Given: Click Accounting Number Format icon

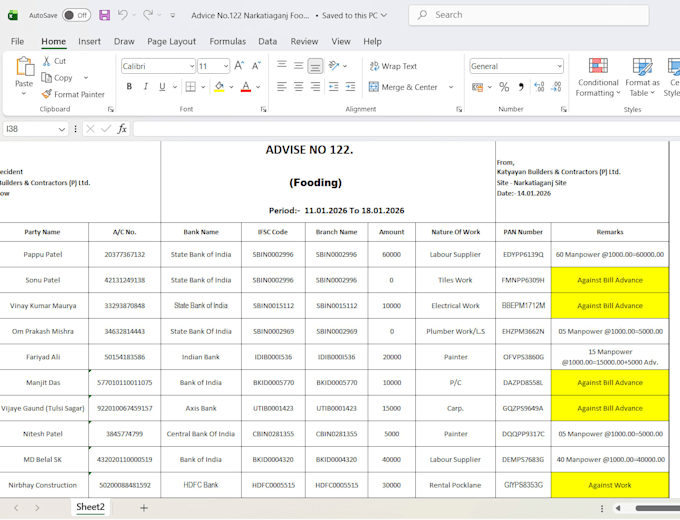Looking at the screenshot, I should [x=477, y=87].
